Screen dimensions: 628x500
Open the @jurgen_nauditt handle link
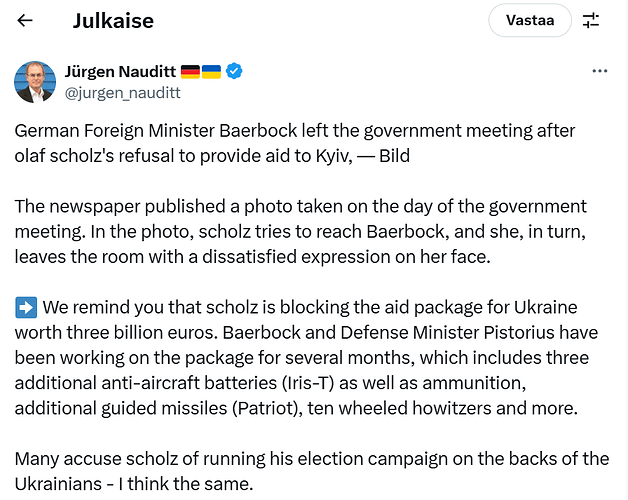[123, 93]
